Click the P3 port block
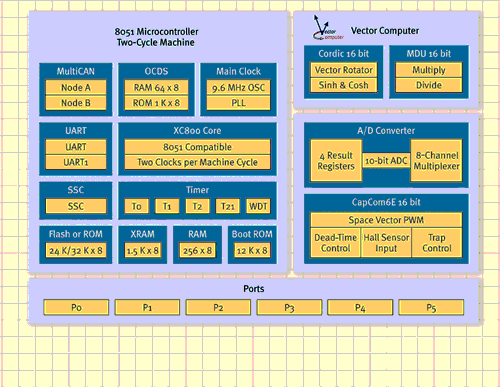Image resolution: width=500 pixels, height=387 pixels. [289, 307]
